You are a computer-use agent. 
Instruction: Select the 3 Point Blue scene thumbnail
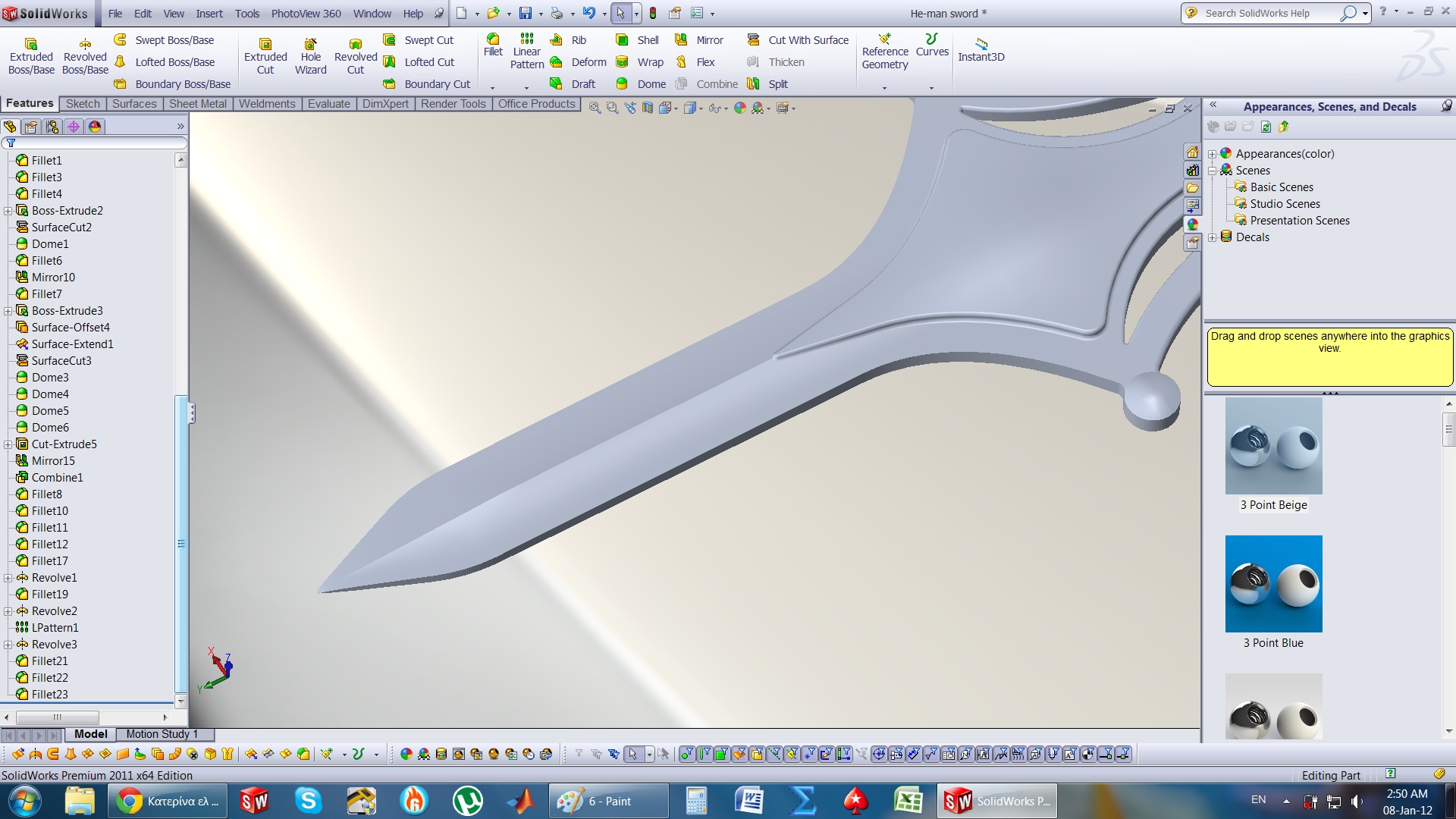[x=1273, y=584]
